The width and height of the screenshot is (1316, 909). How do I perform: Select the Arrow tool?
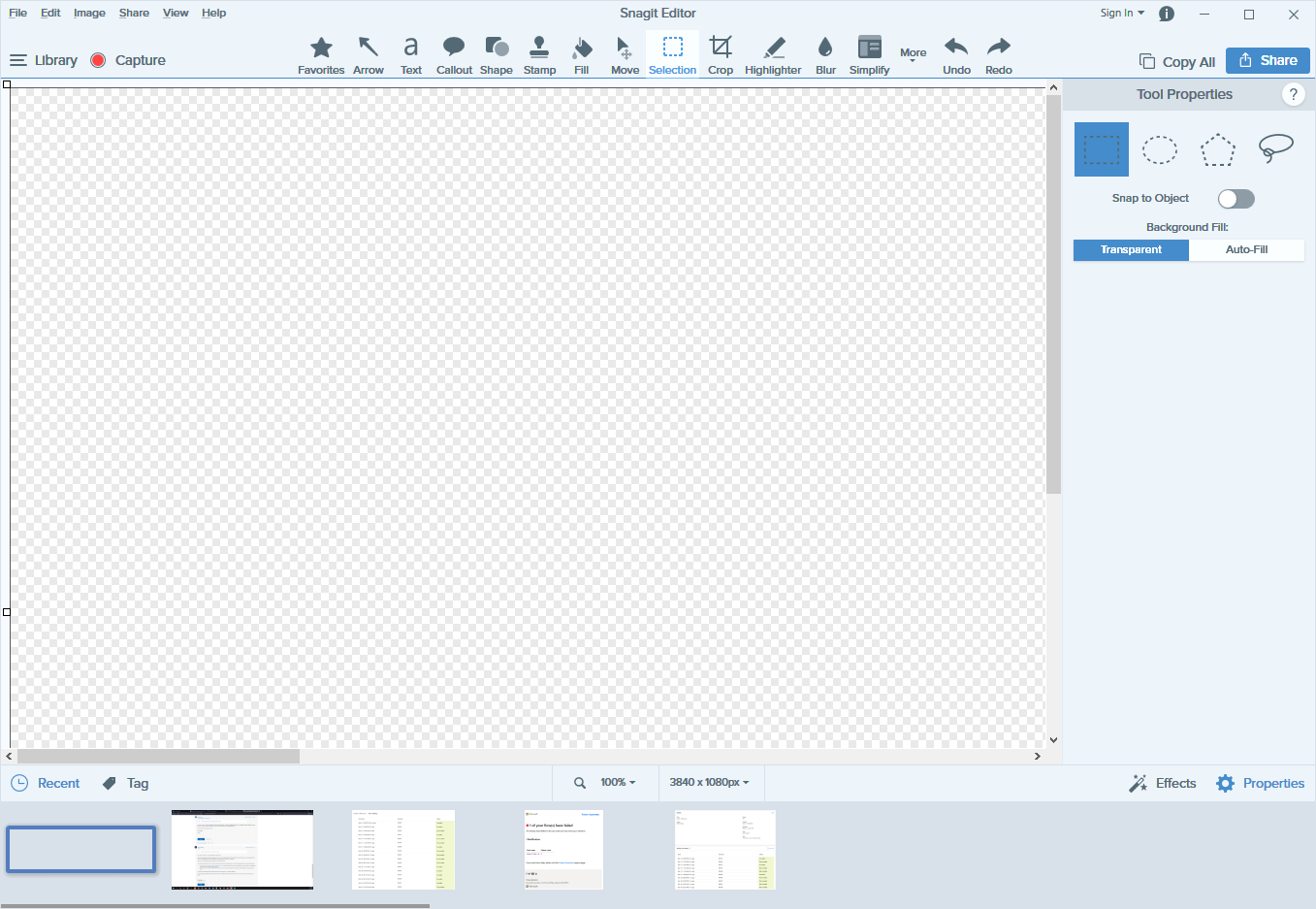[x=369, y=54]
